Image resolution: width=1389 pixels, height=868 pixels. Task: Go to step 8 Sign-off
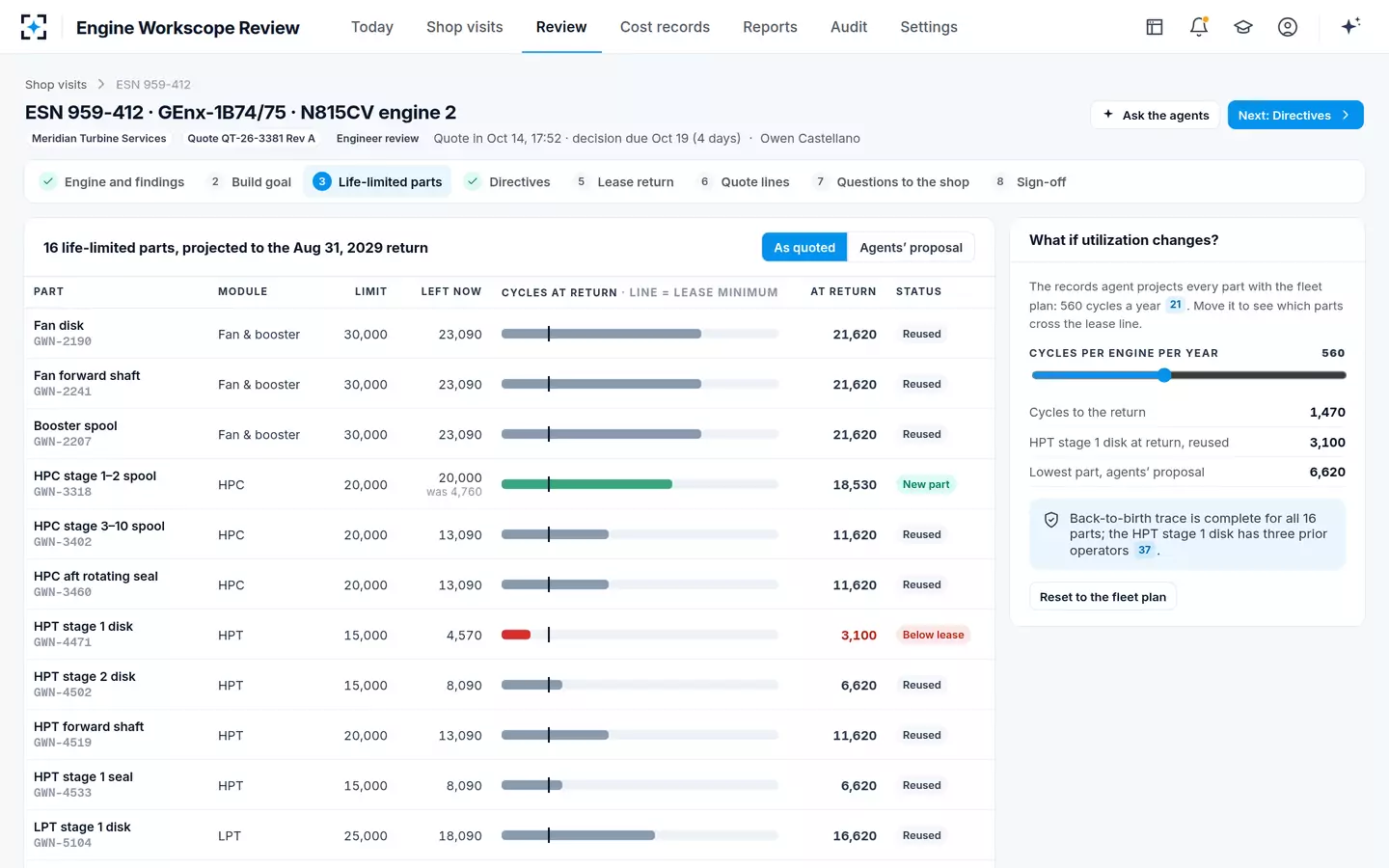[x=1029, y=181]
